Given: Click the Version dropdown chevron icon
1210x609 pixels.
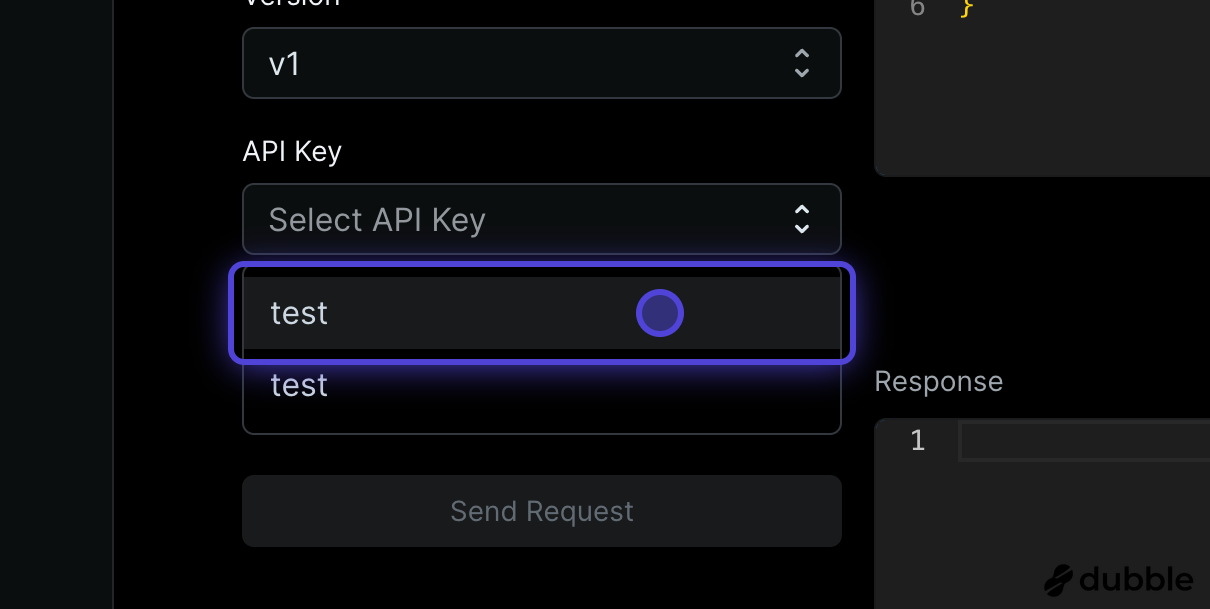Looking at the screenshot, I should pos(801,62).
